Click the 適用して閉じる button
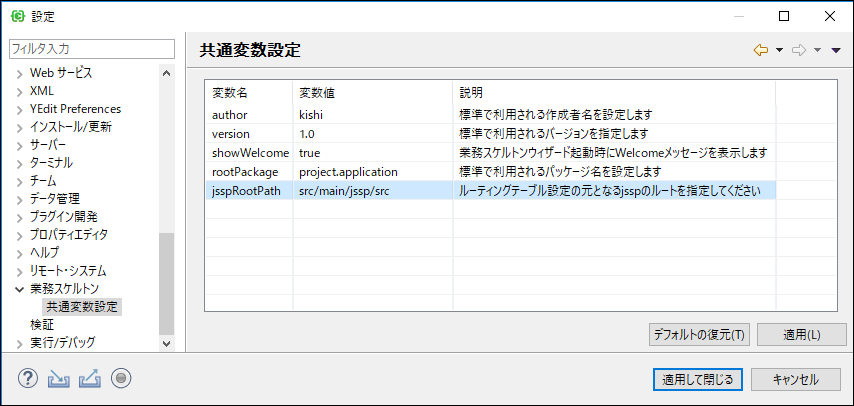The height and width of the screenshot is (406, 854). [698, 379]
